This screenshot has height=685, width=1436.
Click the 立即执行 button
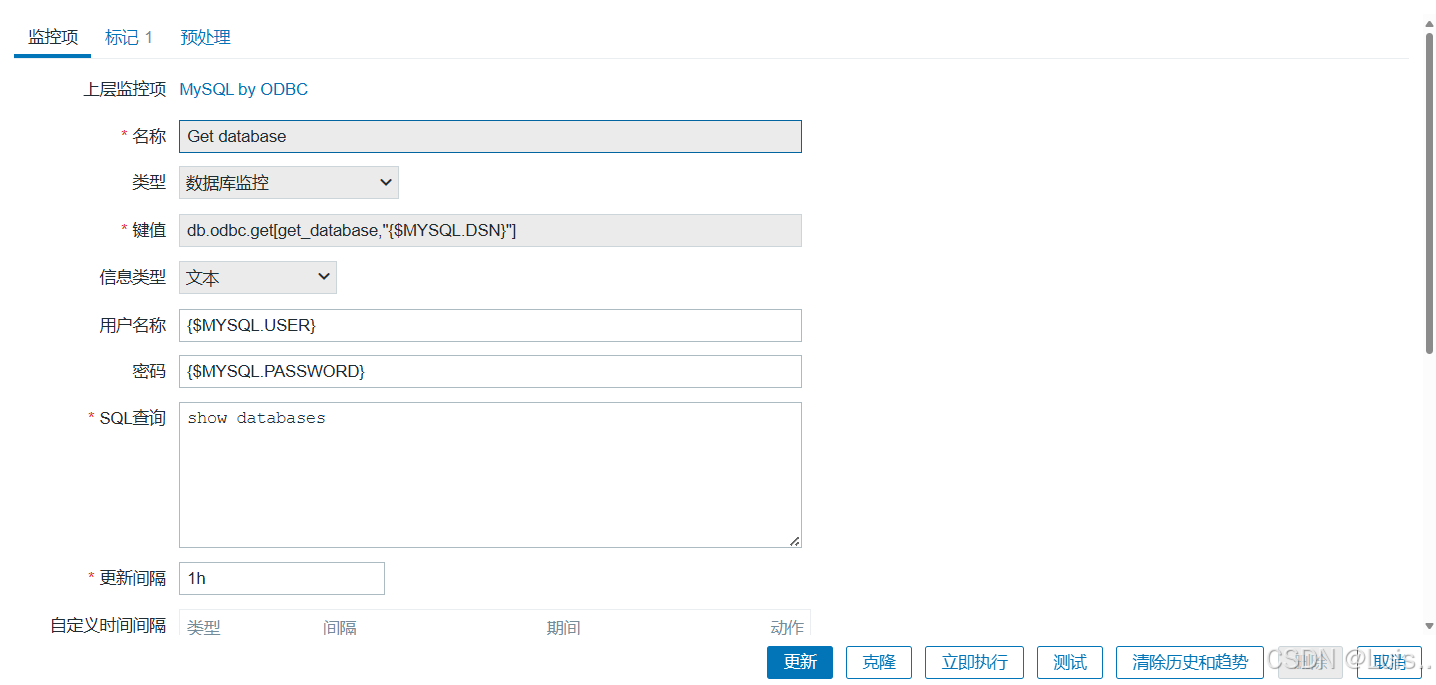[974, 662]
